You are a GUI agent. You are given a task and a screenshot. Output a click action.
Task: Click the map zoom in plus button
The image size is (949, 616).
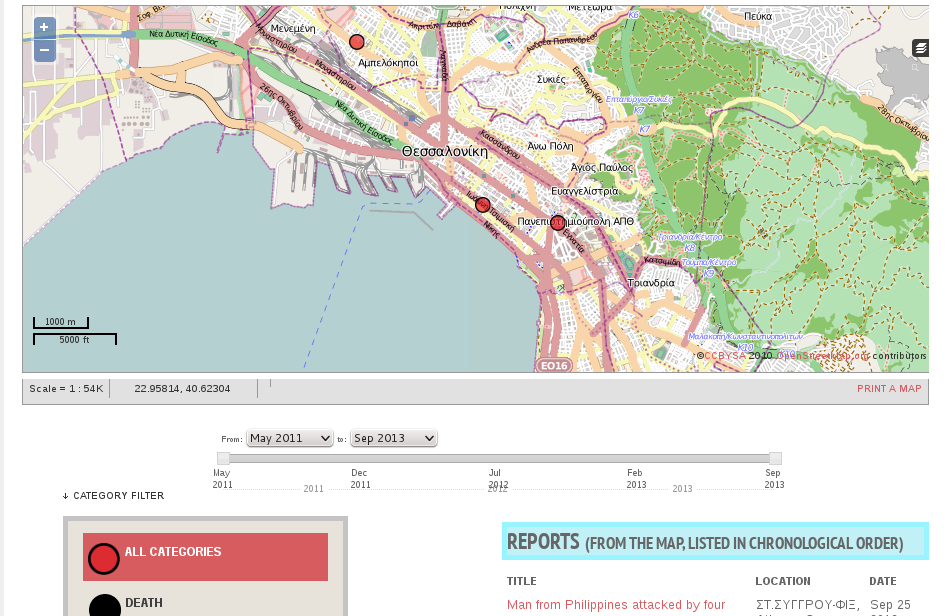tap(44, 28)
